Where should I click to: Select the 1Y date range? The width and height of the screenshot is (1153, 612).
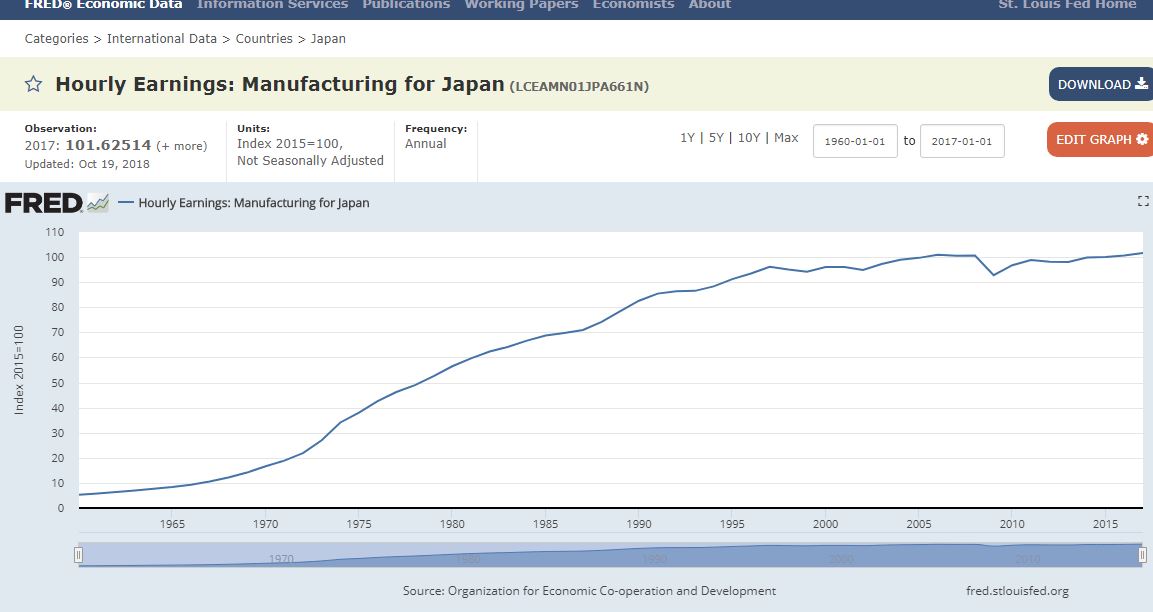pyautogui.click(x=687, y=138)
